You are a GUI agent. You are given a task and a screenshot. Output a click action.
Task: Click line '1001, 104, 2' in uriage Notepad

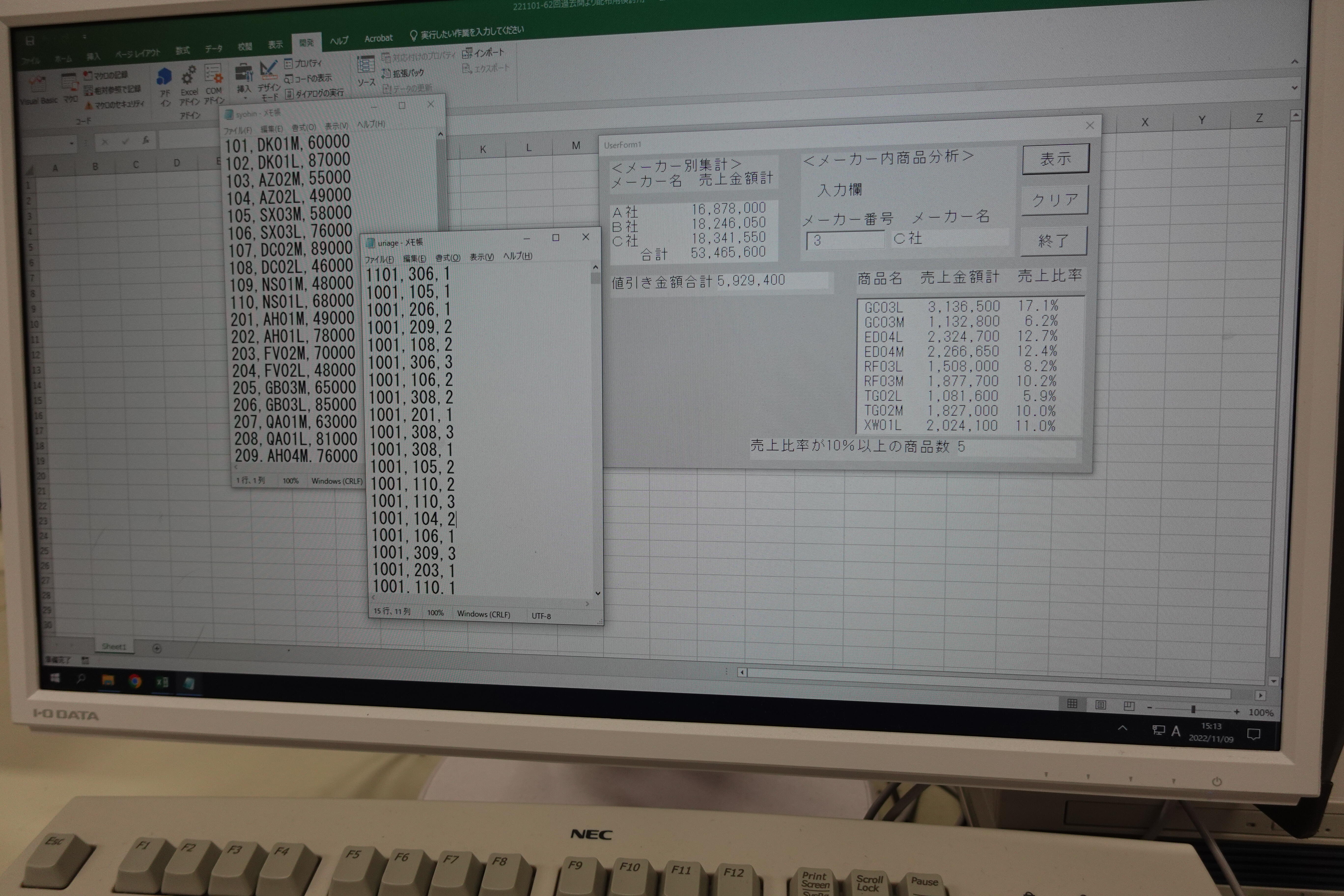point(413,519)
